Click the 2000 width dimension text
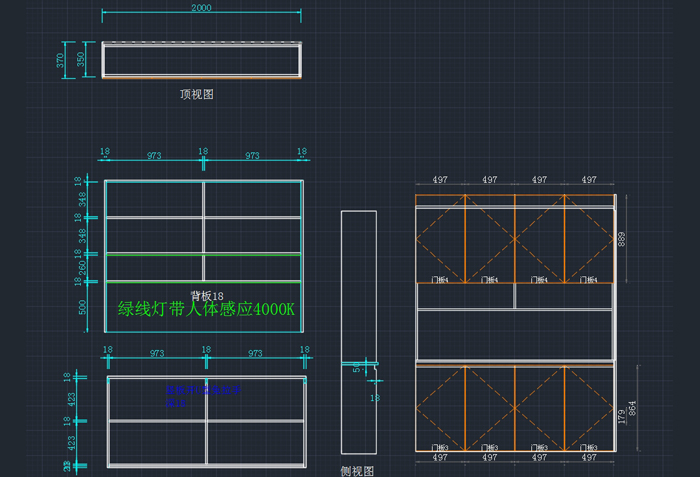 (x=201, y=8)
